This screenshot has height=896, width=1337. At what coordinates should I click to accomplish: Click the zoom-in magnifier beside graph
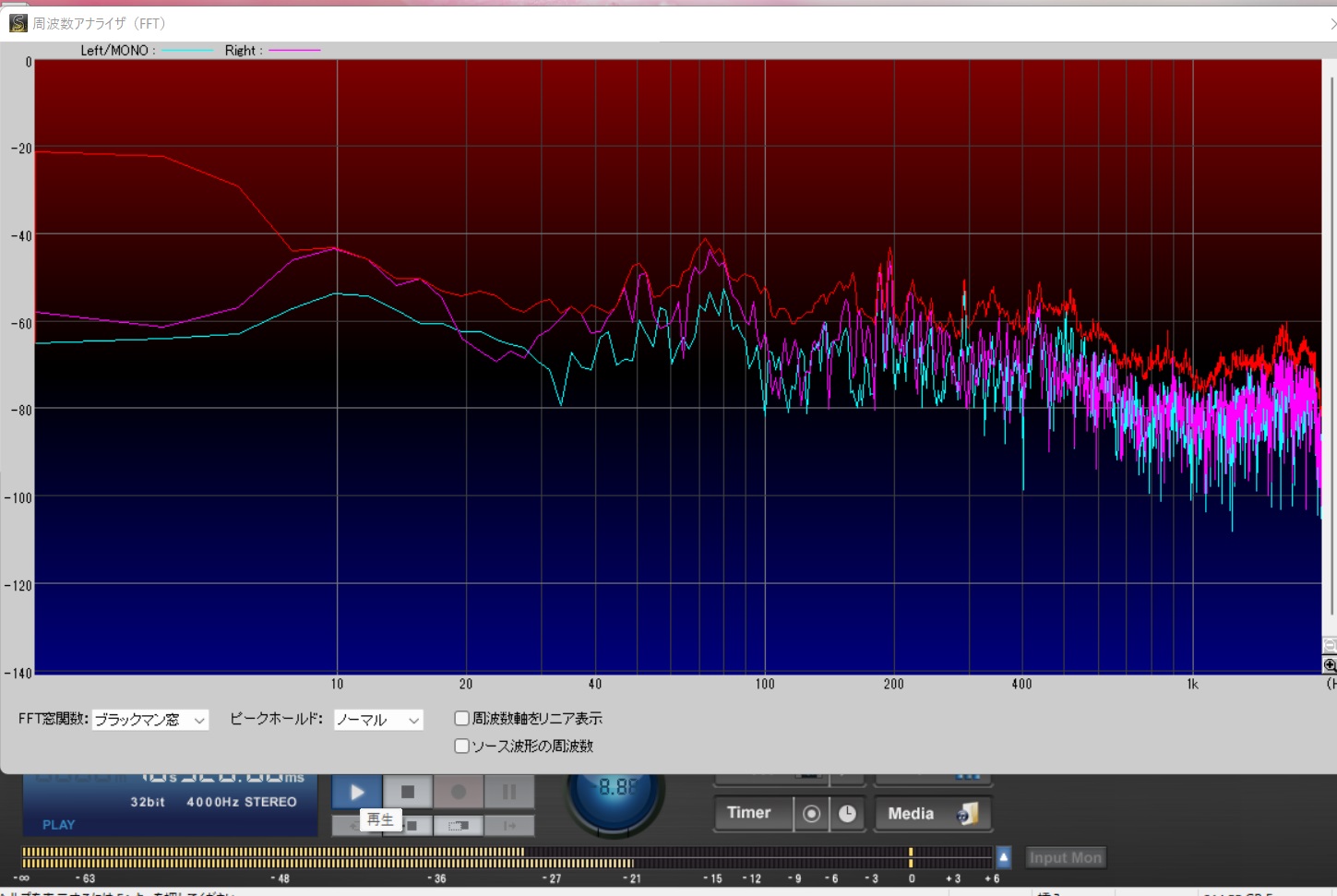[x=1330, y=664]
